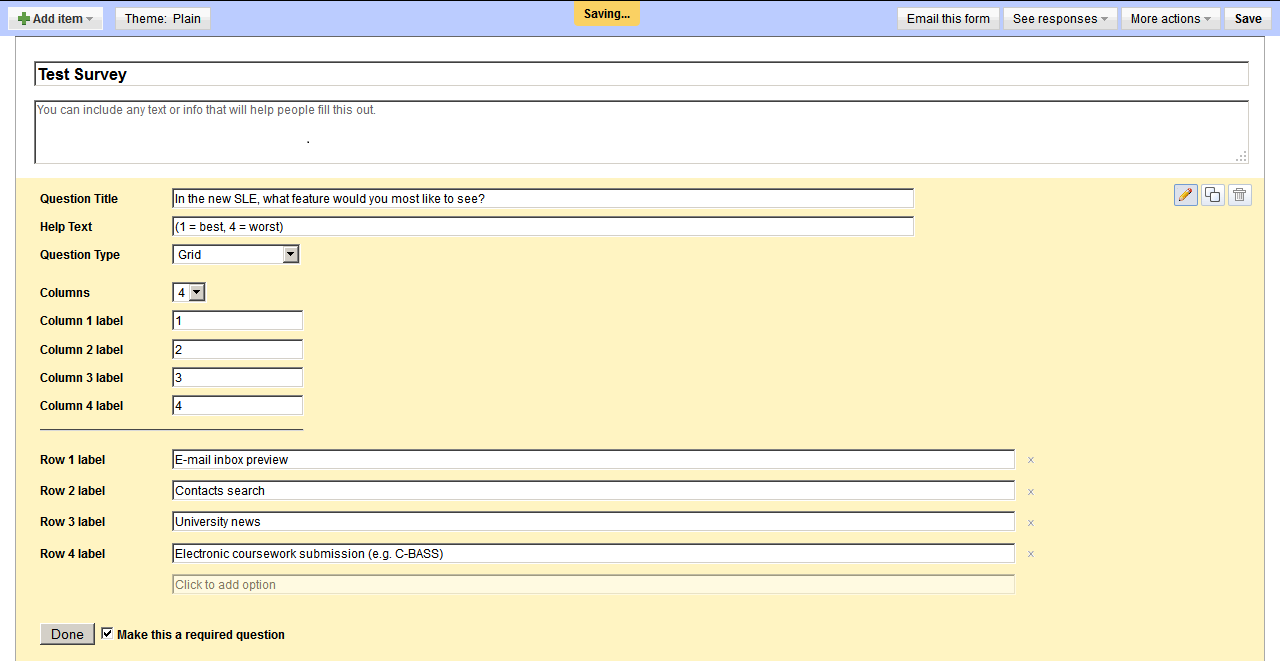Click the Test Survey title field
1280x661 pixels.
(641, 74)
